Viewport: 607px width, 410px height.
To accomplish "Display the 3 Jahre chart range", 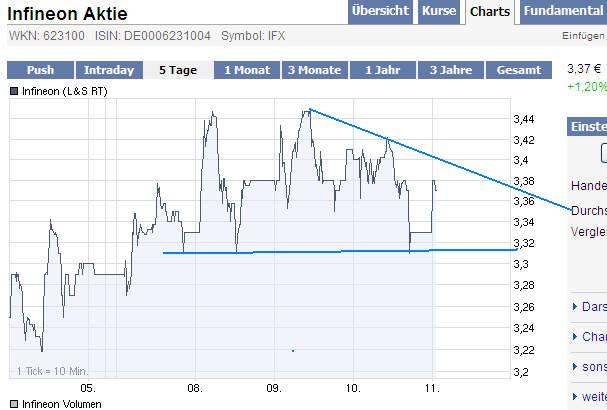I will click(x=451, y=70).
